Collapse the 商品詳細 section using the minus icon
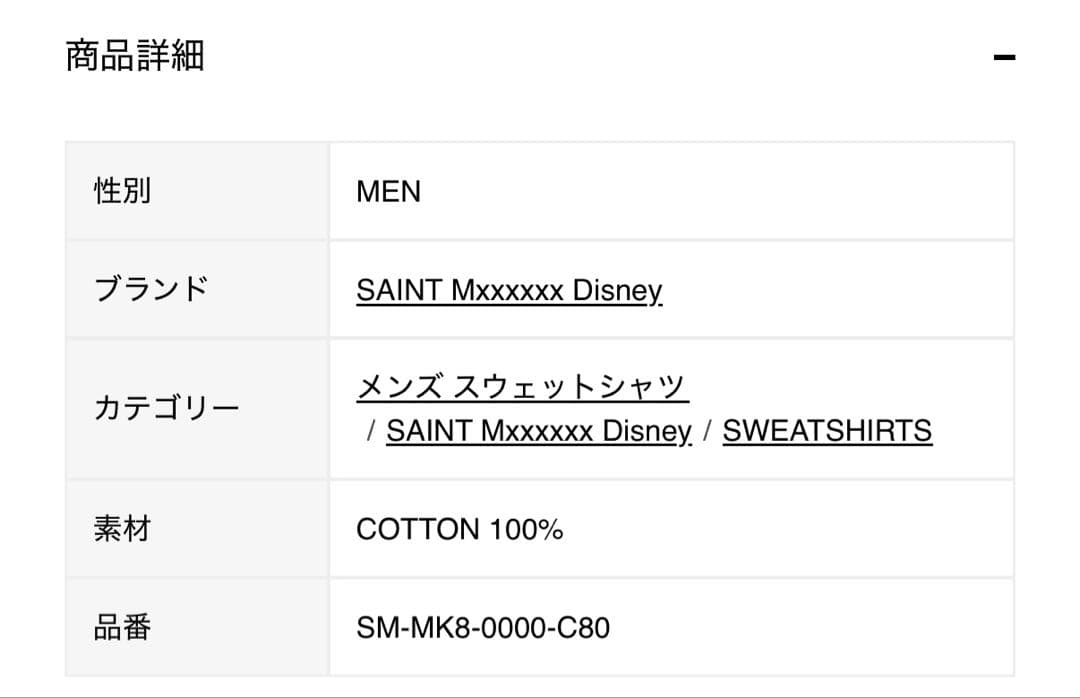The height and width of the screenshot is (698, 1080). (1005, 58)
